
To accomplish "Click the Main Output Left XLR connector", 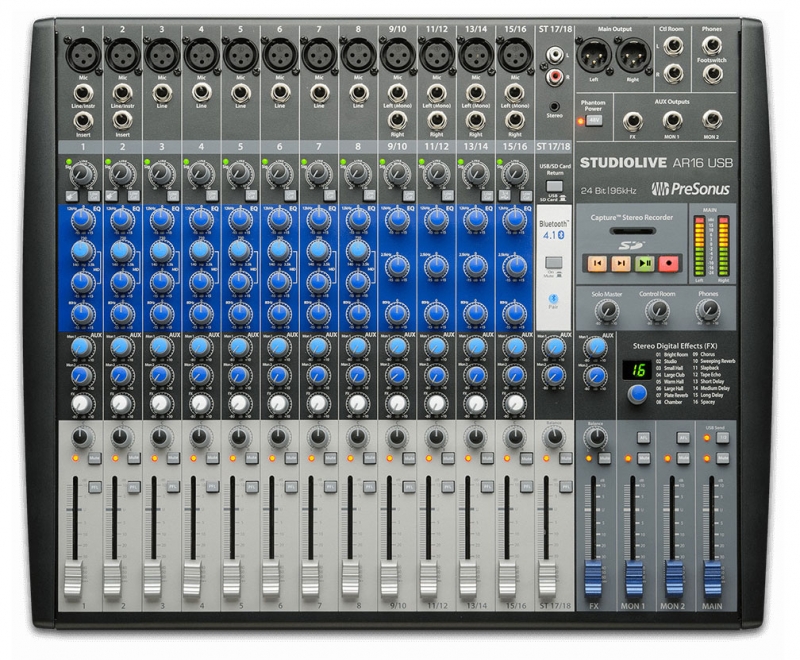I will [x=594, y=55].
